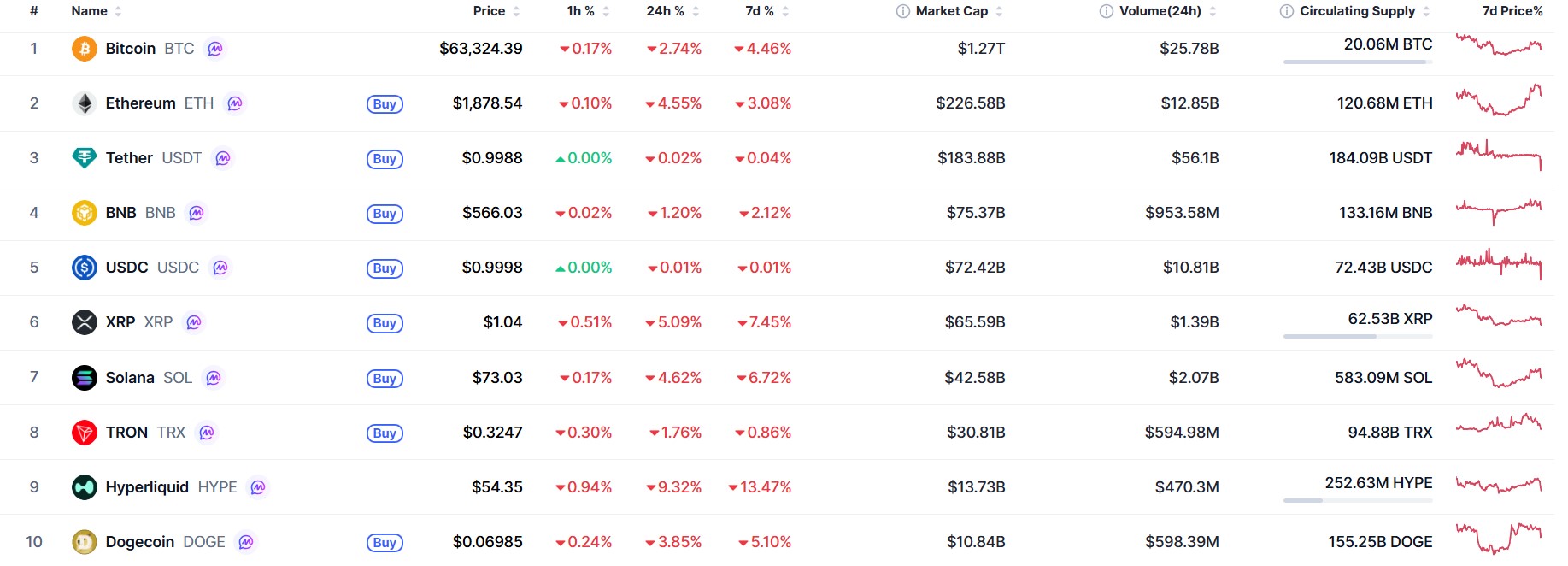Open the Market Cap info icon
The height and width of the screenshot is (566, 1568).
(902, 11)
